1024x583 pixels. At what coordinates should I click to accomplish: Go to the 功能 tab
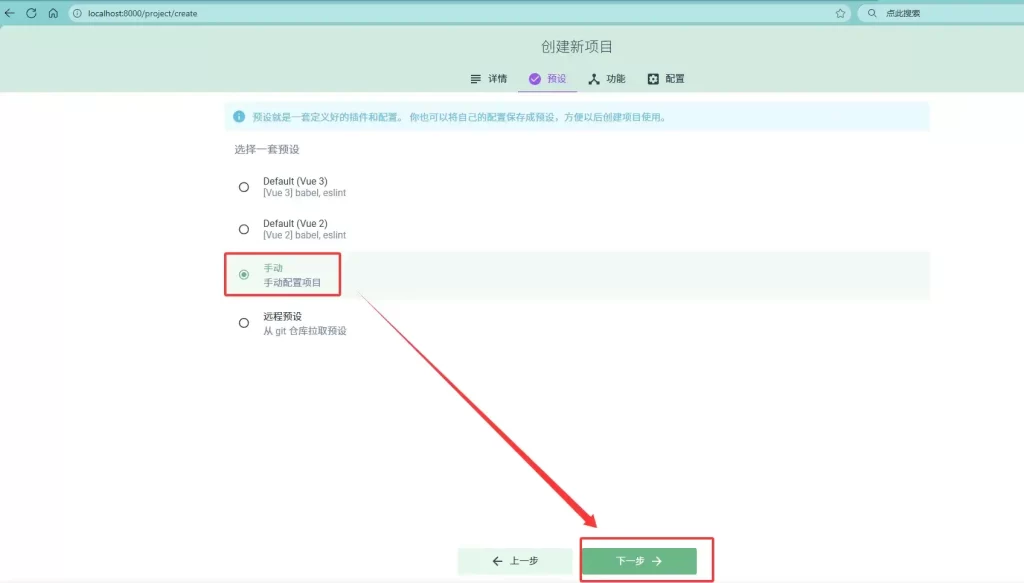(607, 79)
